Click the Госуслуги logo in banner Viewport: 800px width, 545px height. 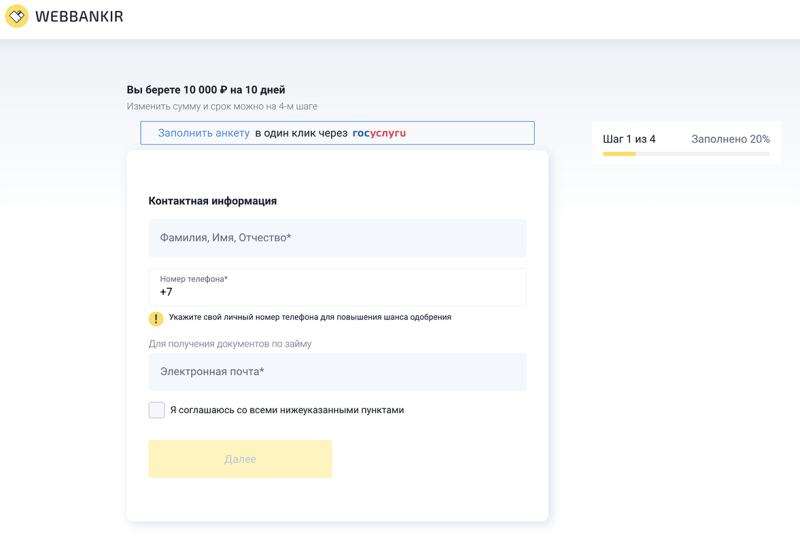point(379,133)
